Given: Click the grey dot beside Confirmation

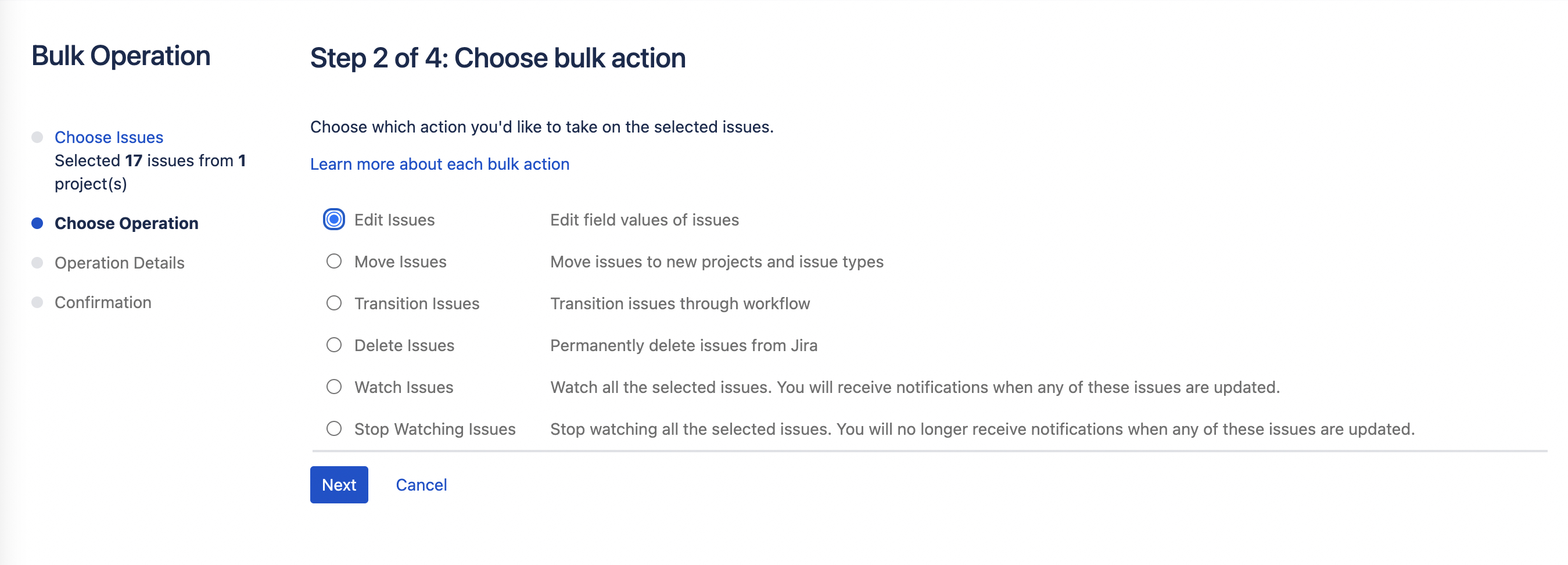Looking at the screenshot, I should click(x=37, y=303).
